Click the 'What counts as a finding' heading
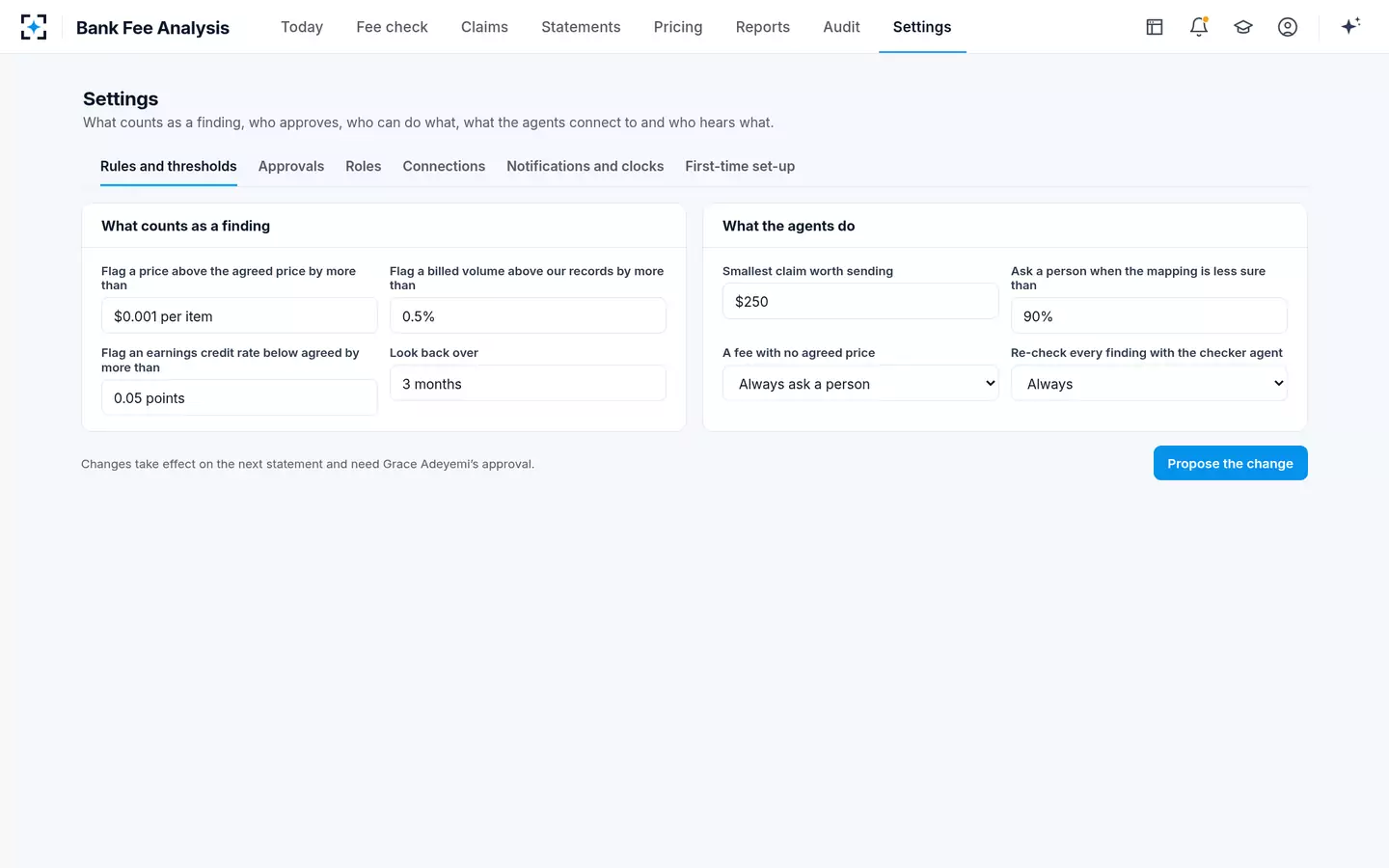1389x868 pixels. click(186, 226)
